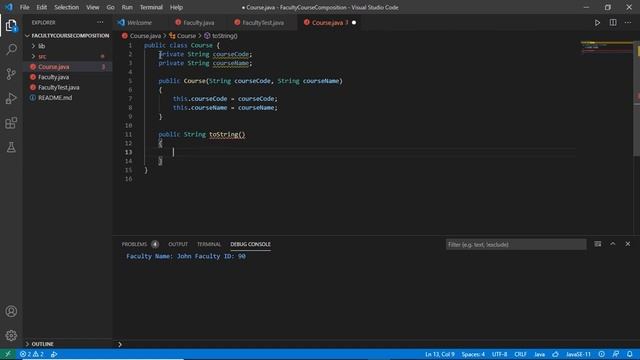Click the editor minimap
The image size is (640, 360).
(607, 47)
